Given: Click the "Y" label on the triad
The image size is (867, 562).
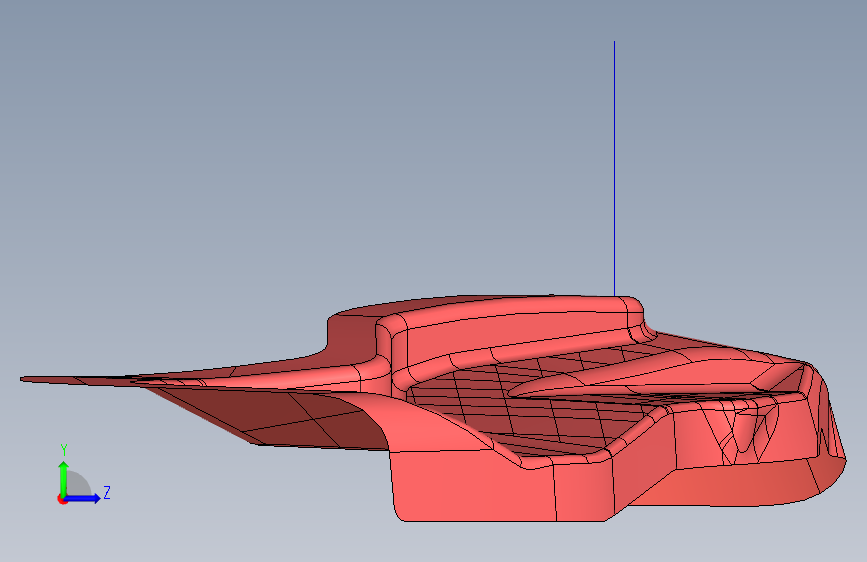Looking at the screenshot, I should click(64, 450).
